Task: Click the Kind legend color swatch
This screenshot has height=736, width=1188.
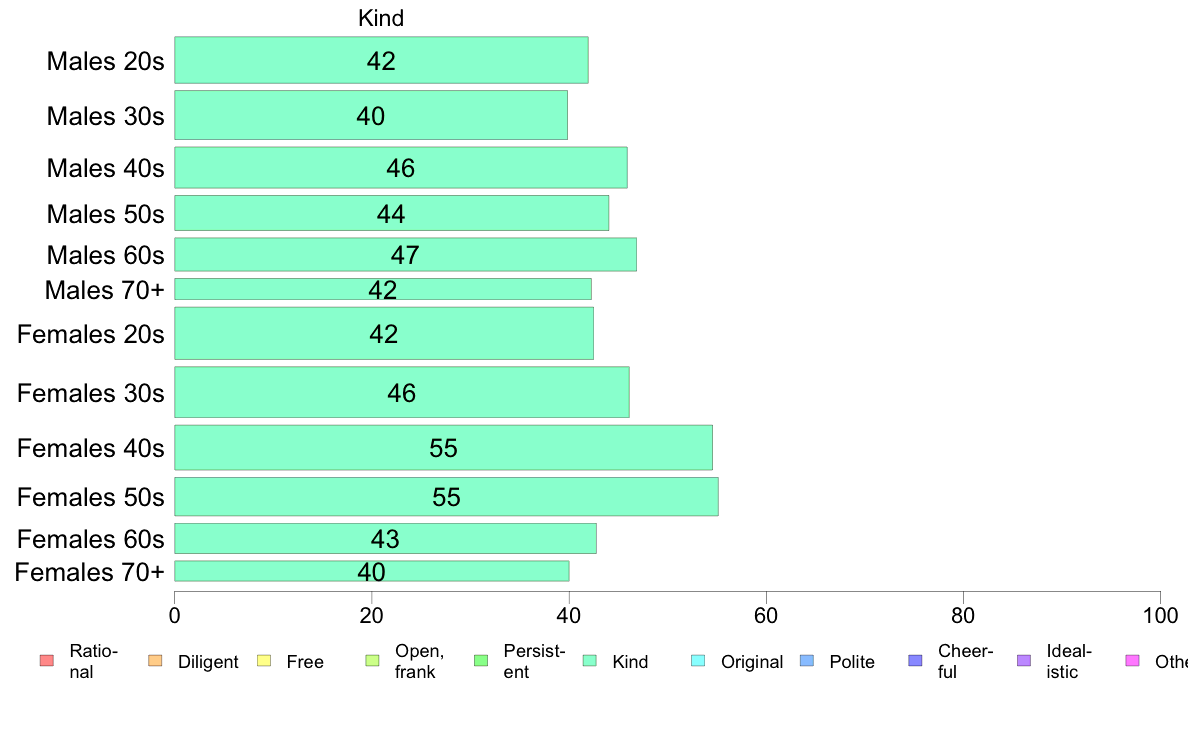Action: click(x=589, y=661)
